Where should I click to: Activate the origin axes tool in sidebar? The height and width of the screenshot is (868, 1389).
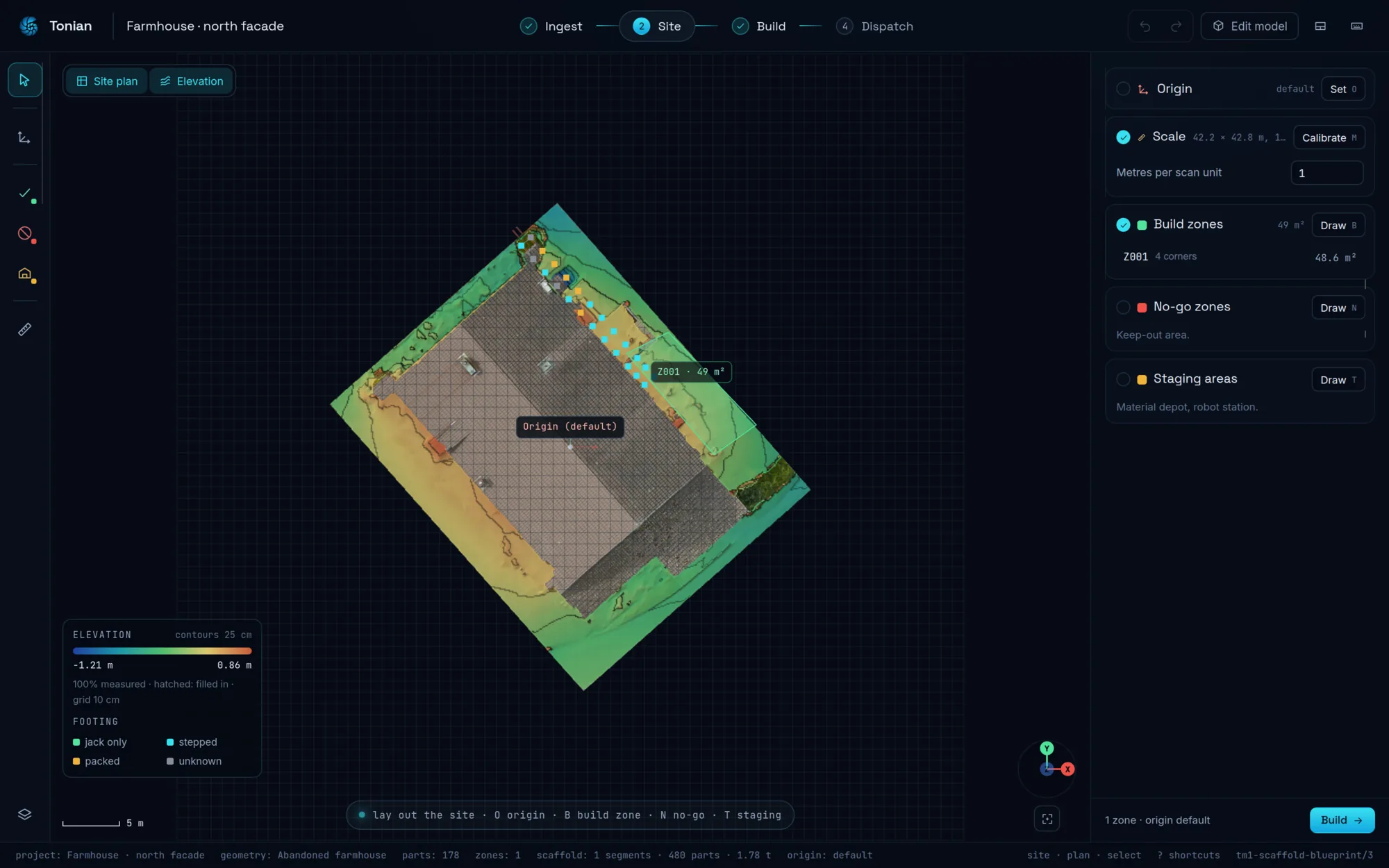point(25,137)
